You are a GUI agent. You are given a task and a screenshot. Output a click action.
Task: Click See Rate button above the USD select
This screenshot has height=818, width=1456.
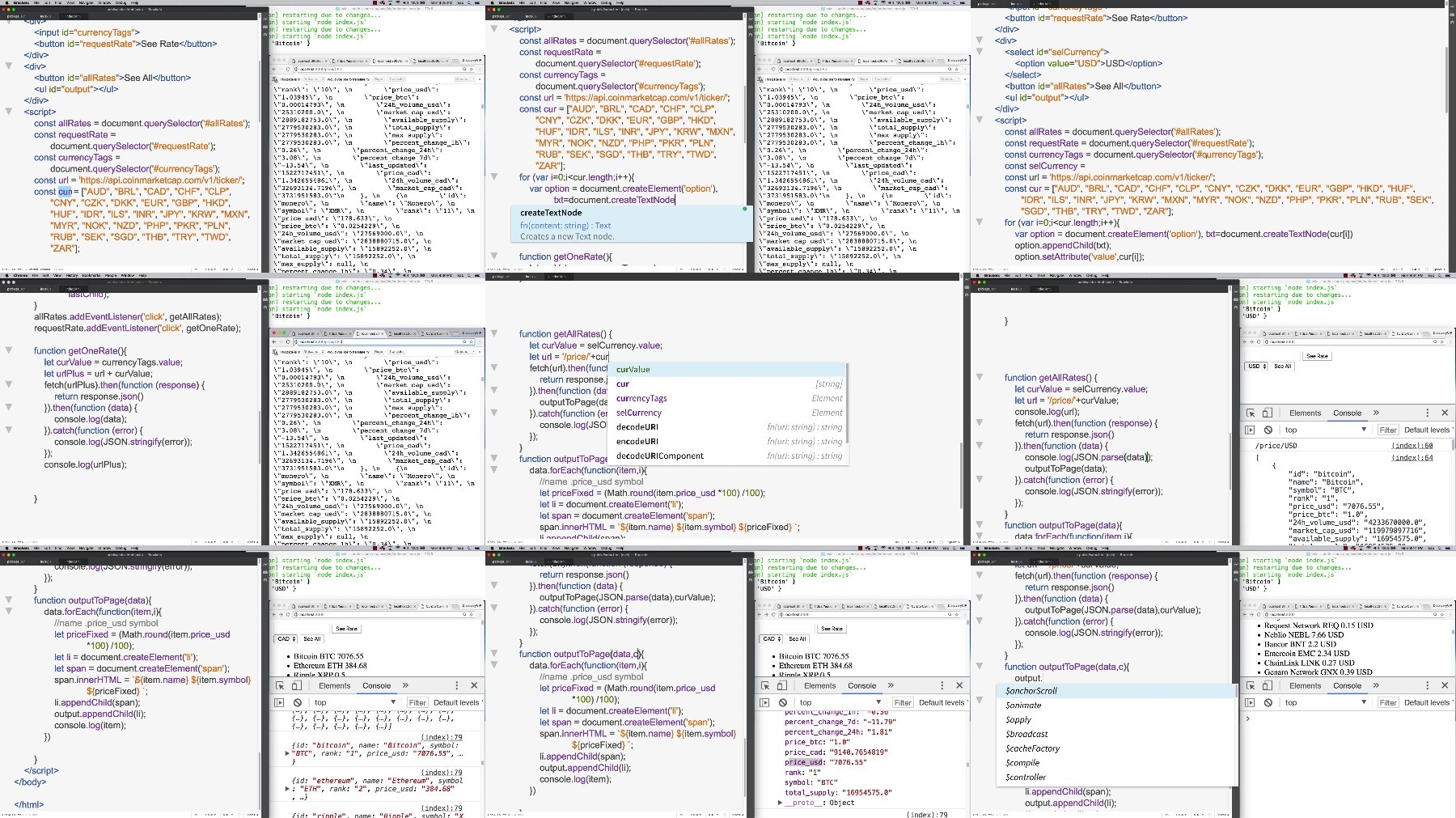pyautogui.click(x=1317, y=356)
